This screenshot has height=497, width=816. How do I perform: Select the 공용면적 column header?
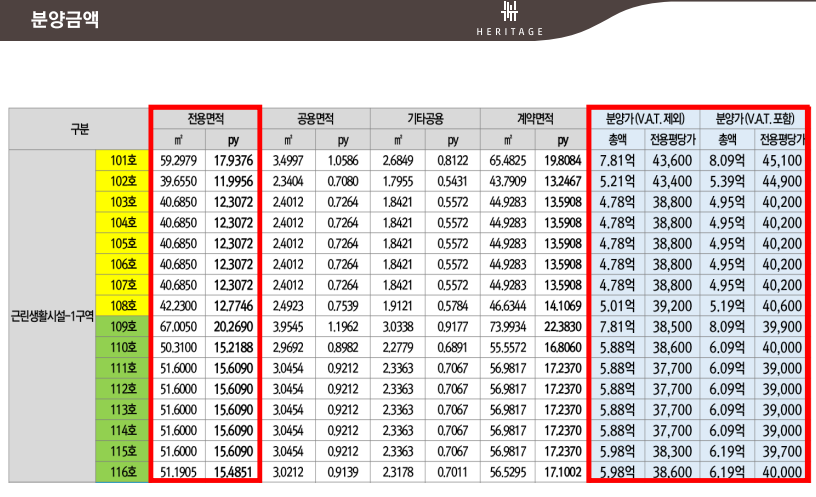click(316, 119)
